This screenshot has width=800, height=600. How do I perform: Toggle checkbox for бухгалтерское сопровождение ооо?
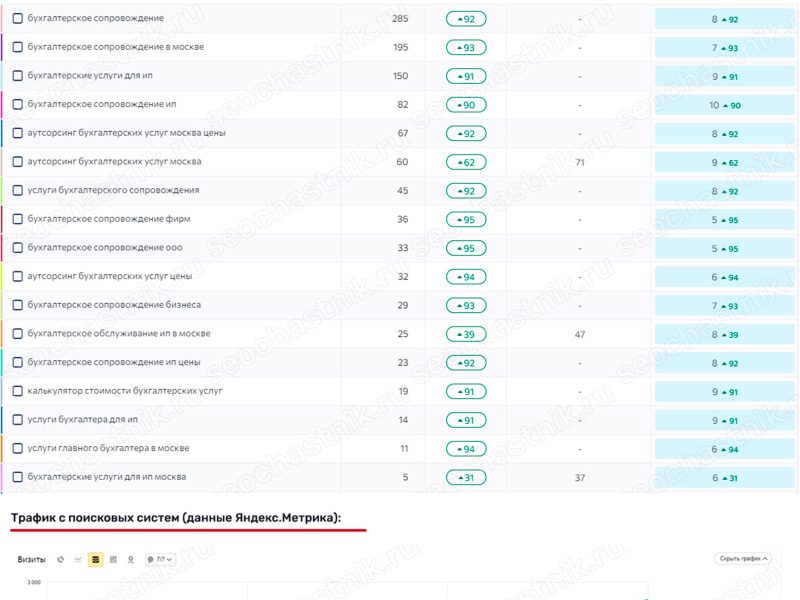click(18, 247)
